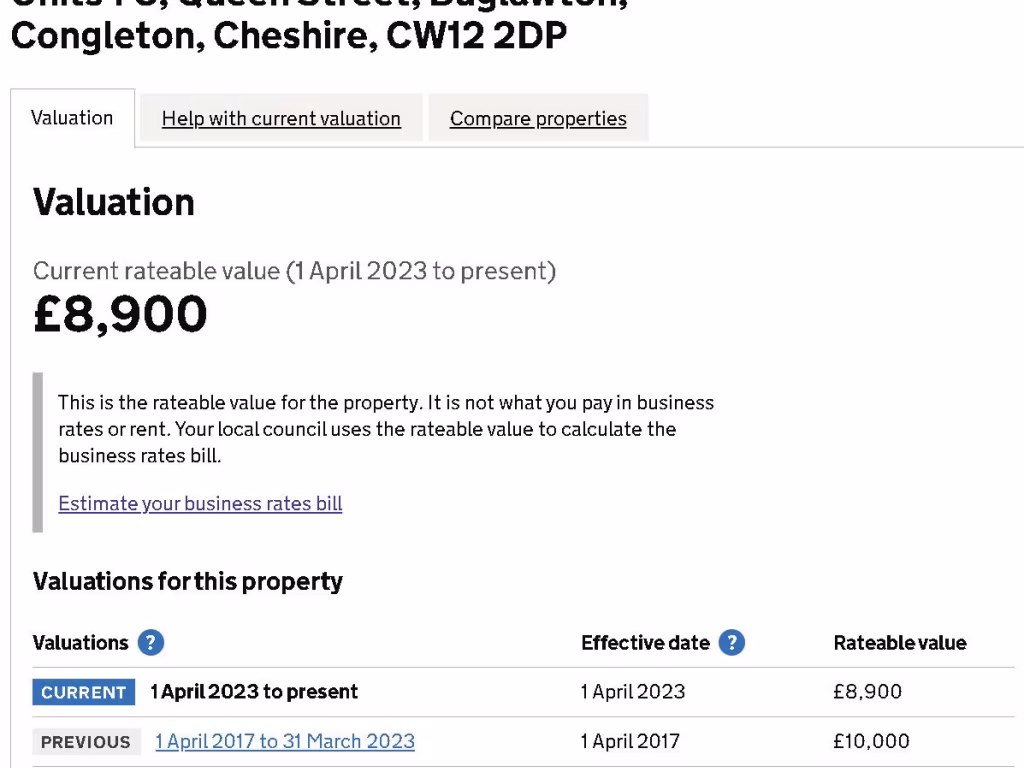Select the Compare properties tab
This screenshot has width=1024, height=768.
(x=538, y=119)
